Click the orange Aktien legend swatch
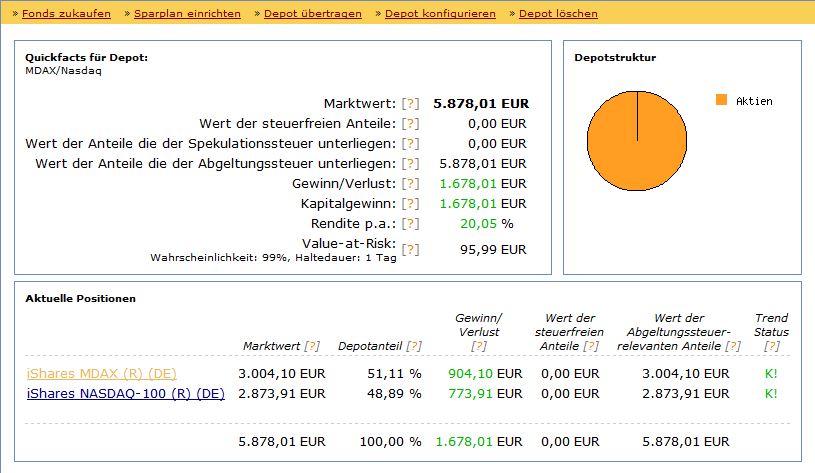 (x=721, y=100)
